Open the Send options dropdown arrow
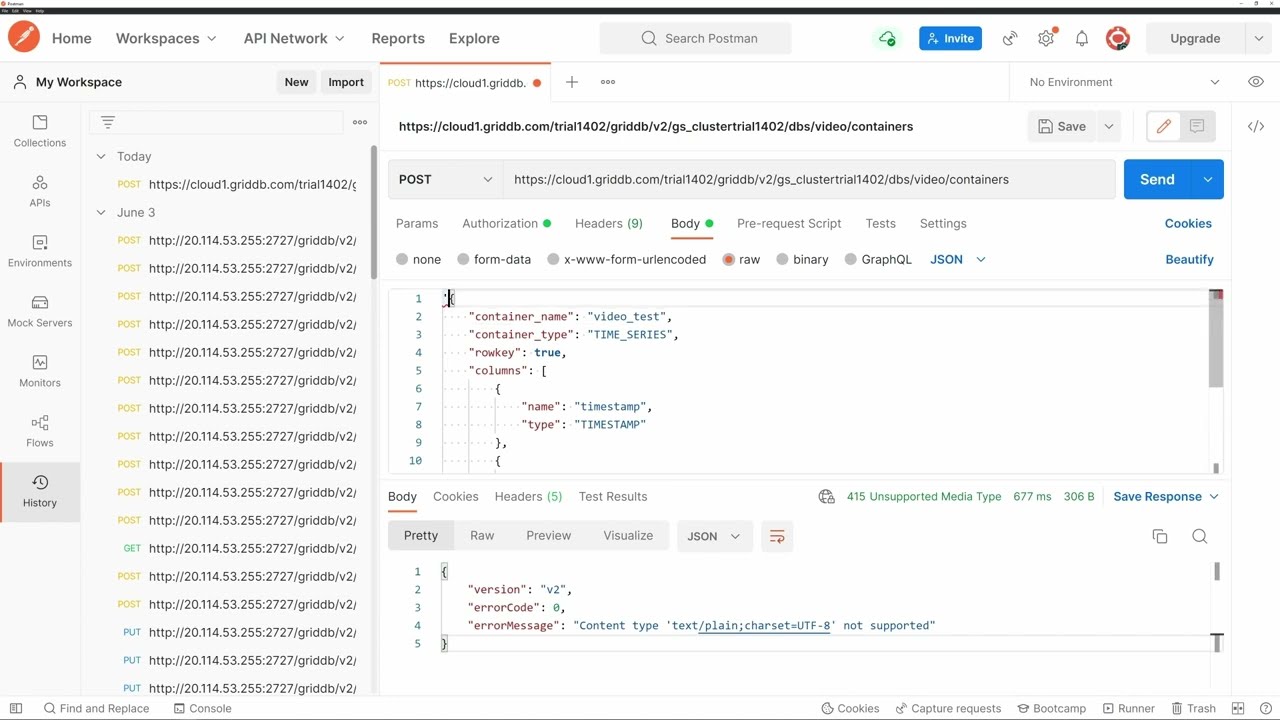 [x=1207, y=179]
